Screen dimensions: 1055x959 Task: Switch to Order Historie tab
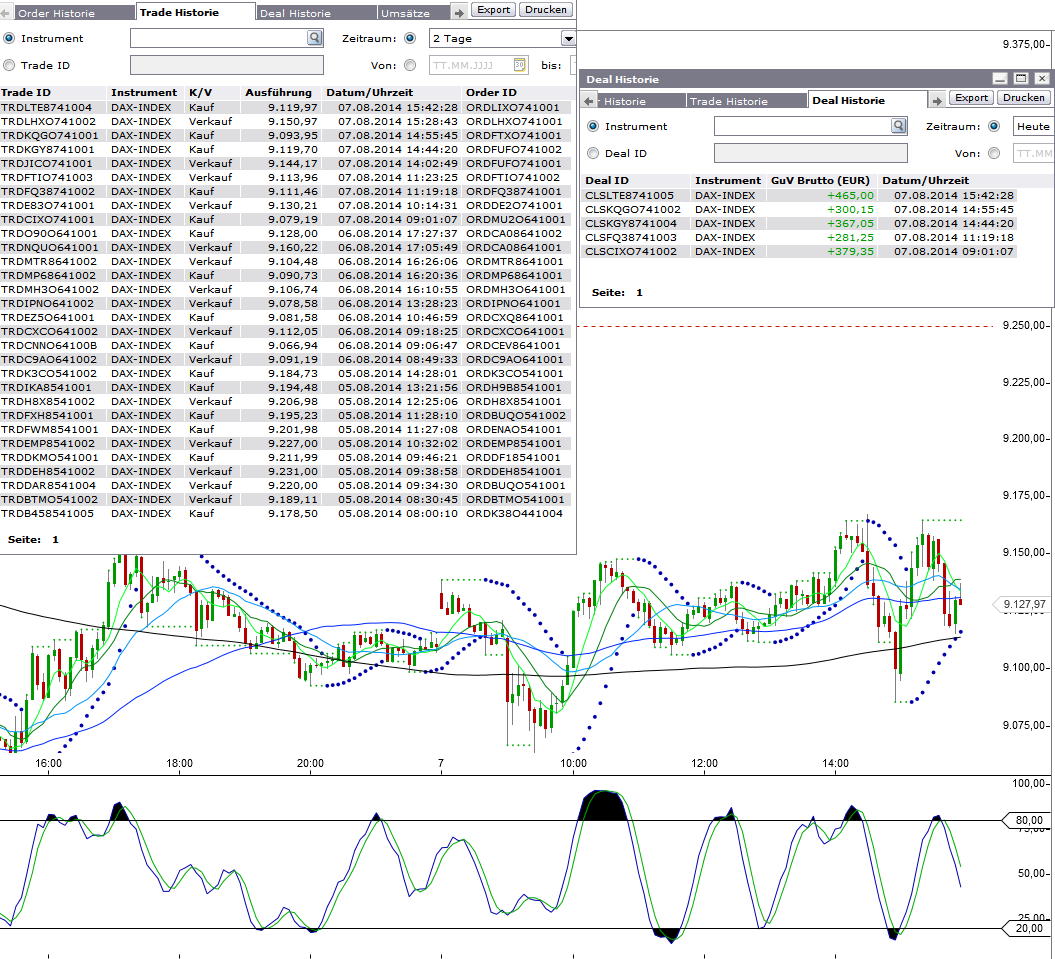pyautogui.click(x=73, y=13)
